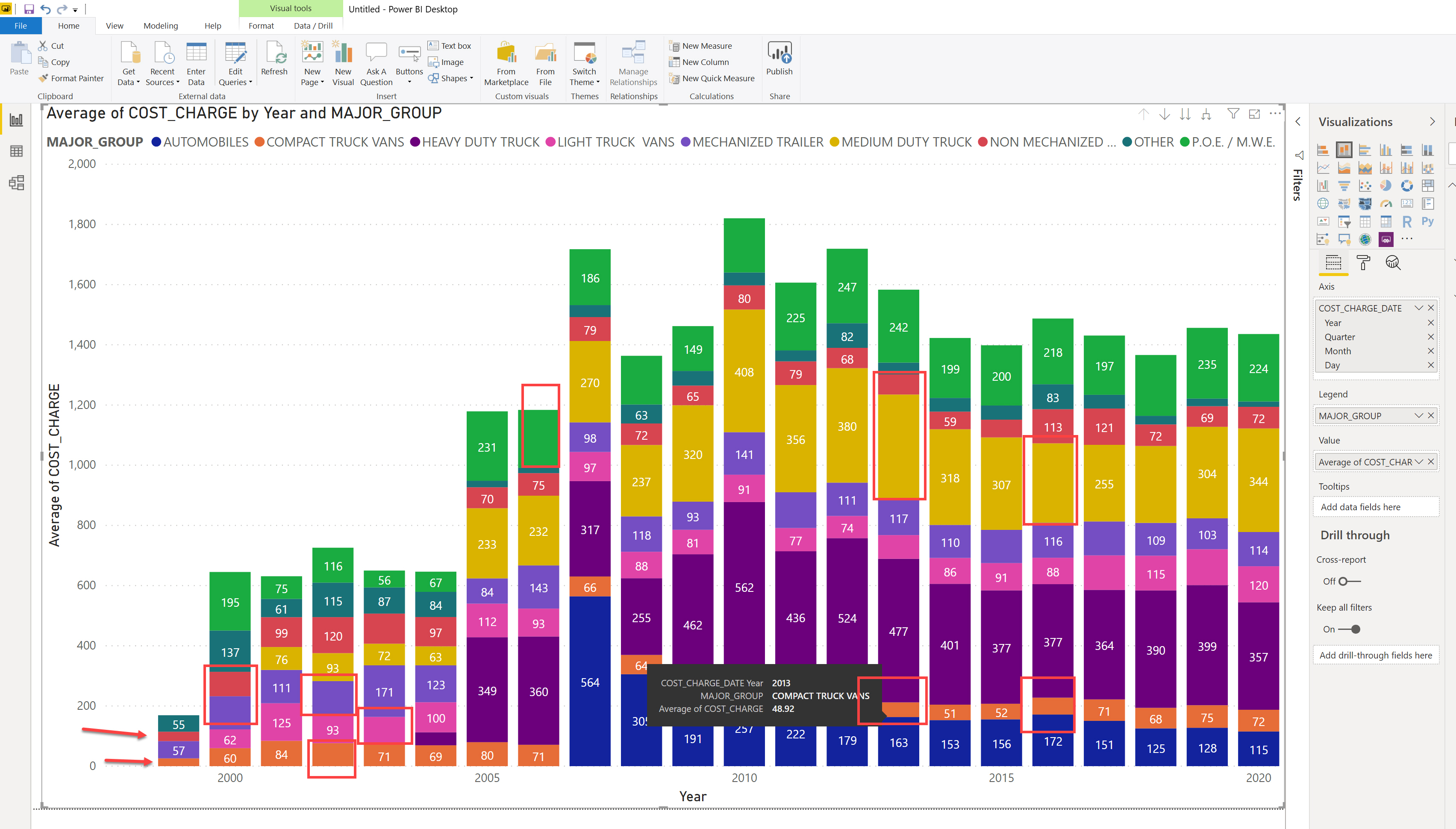The width and height of the screenshot is (1456, 829).
Task: Click the MEDIUM DUTY TRUCK legend swatch
Action: [834, 142]
